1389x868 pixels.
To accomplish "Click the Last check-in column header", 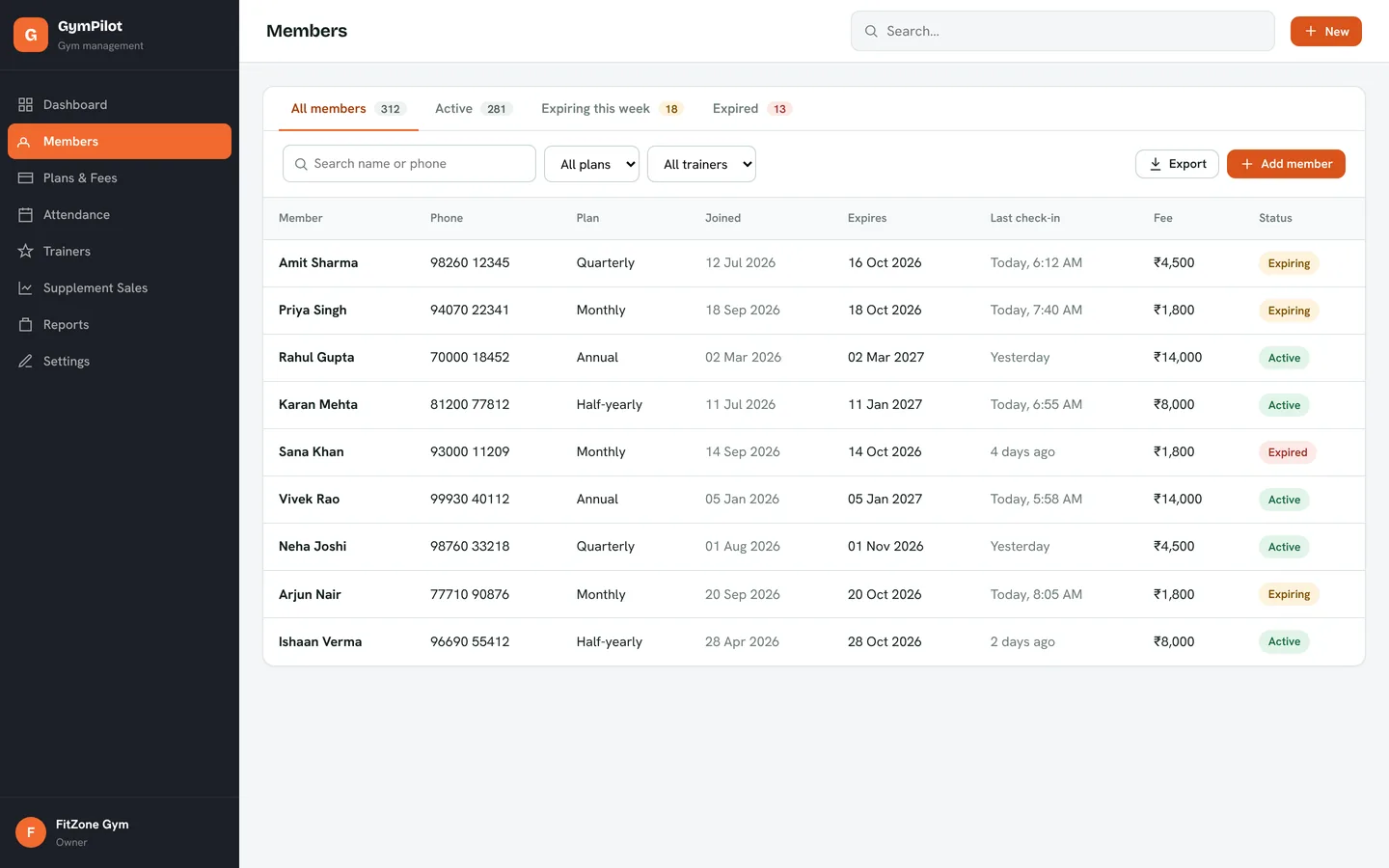I will (x=1024, y=218).
